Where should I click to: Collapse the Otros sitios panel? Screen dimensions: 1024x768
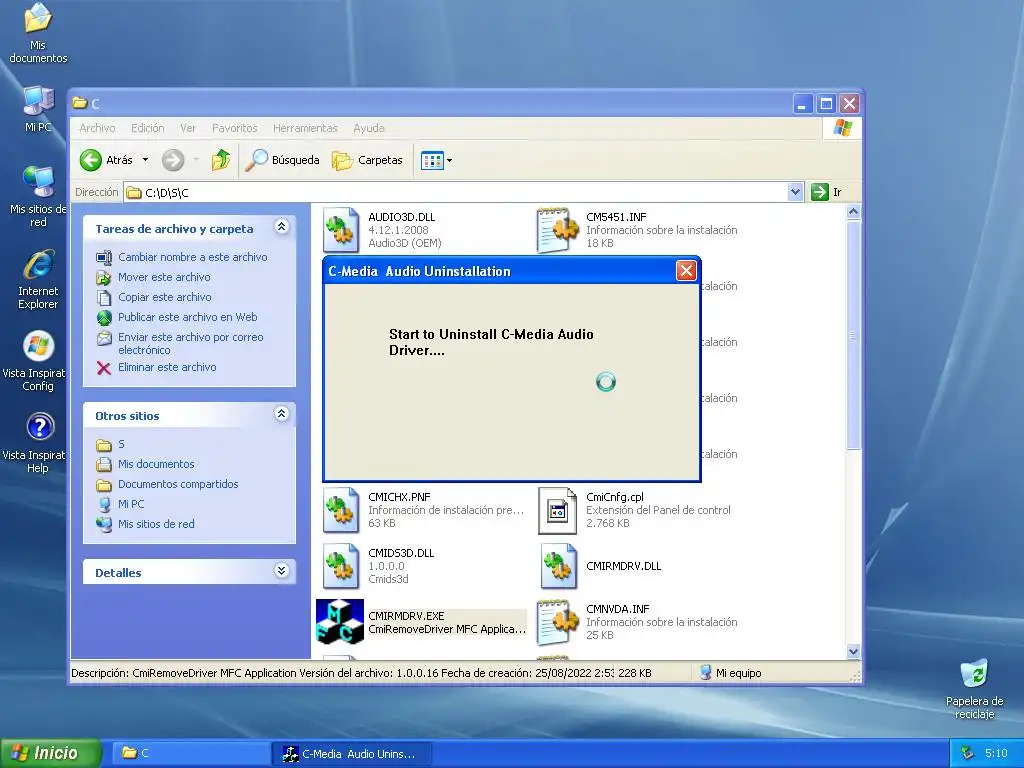(281, 413)
